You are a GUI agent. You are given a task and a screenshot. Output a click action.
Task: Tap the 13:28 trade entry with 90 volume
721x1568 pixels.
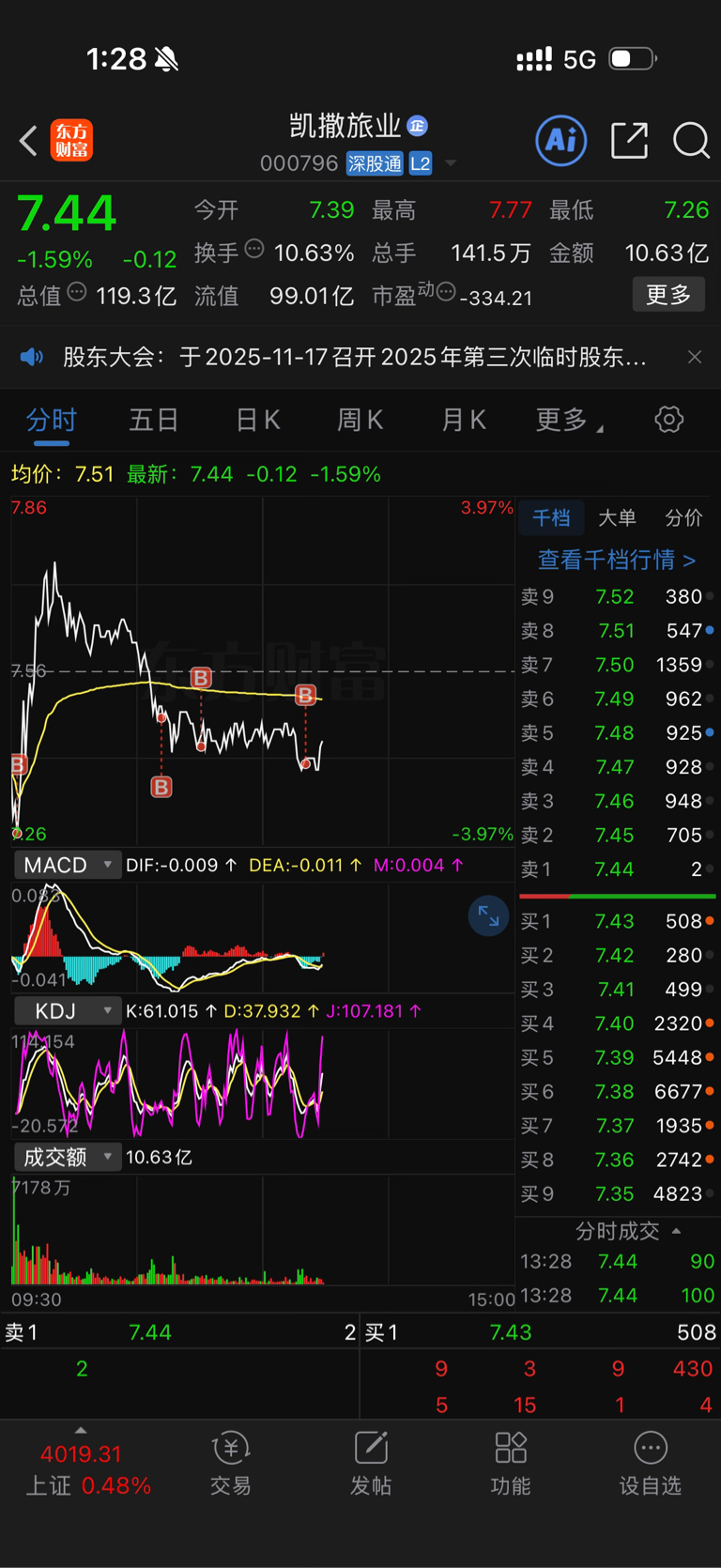coord(618,1261)
